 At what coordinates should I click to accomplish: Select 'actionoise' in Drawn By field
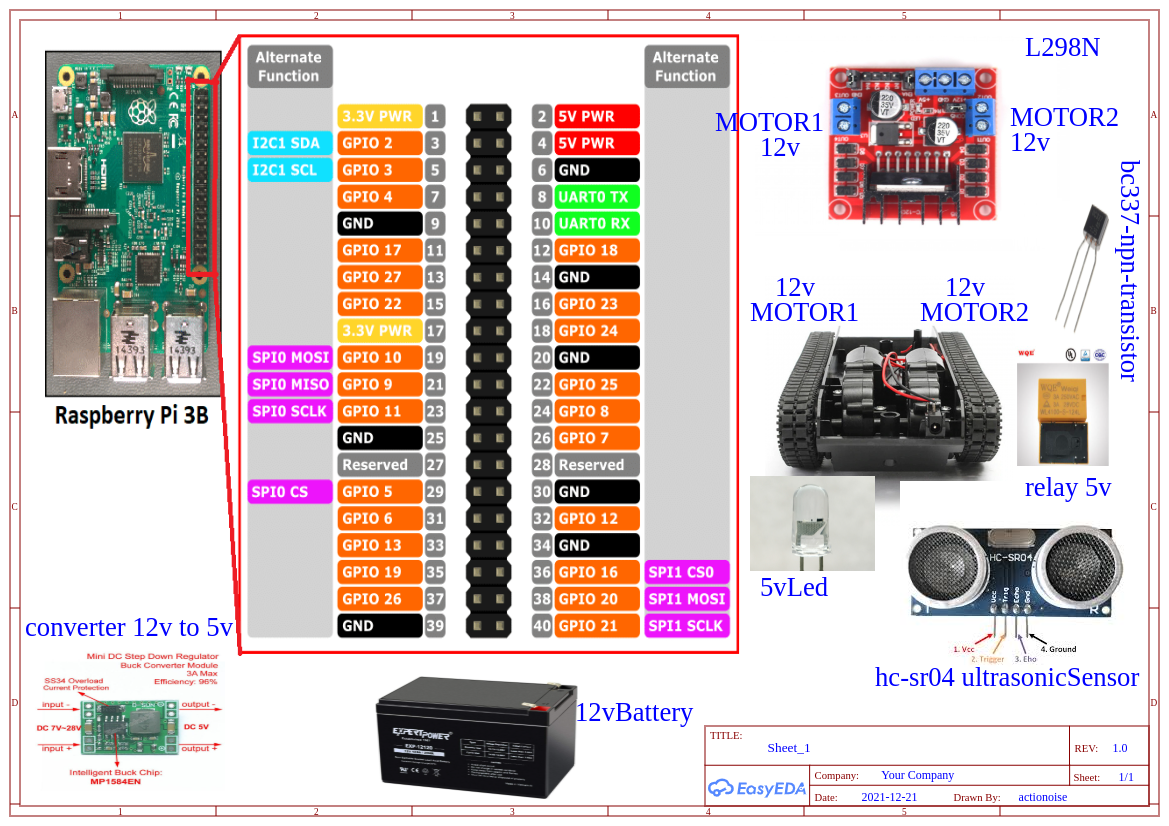(1043, 797)
